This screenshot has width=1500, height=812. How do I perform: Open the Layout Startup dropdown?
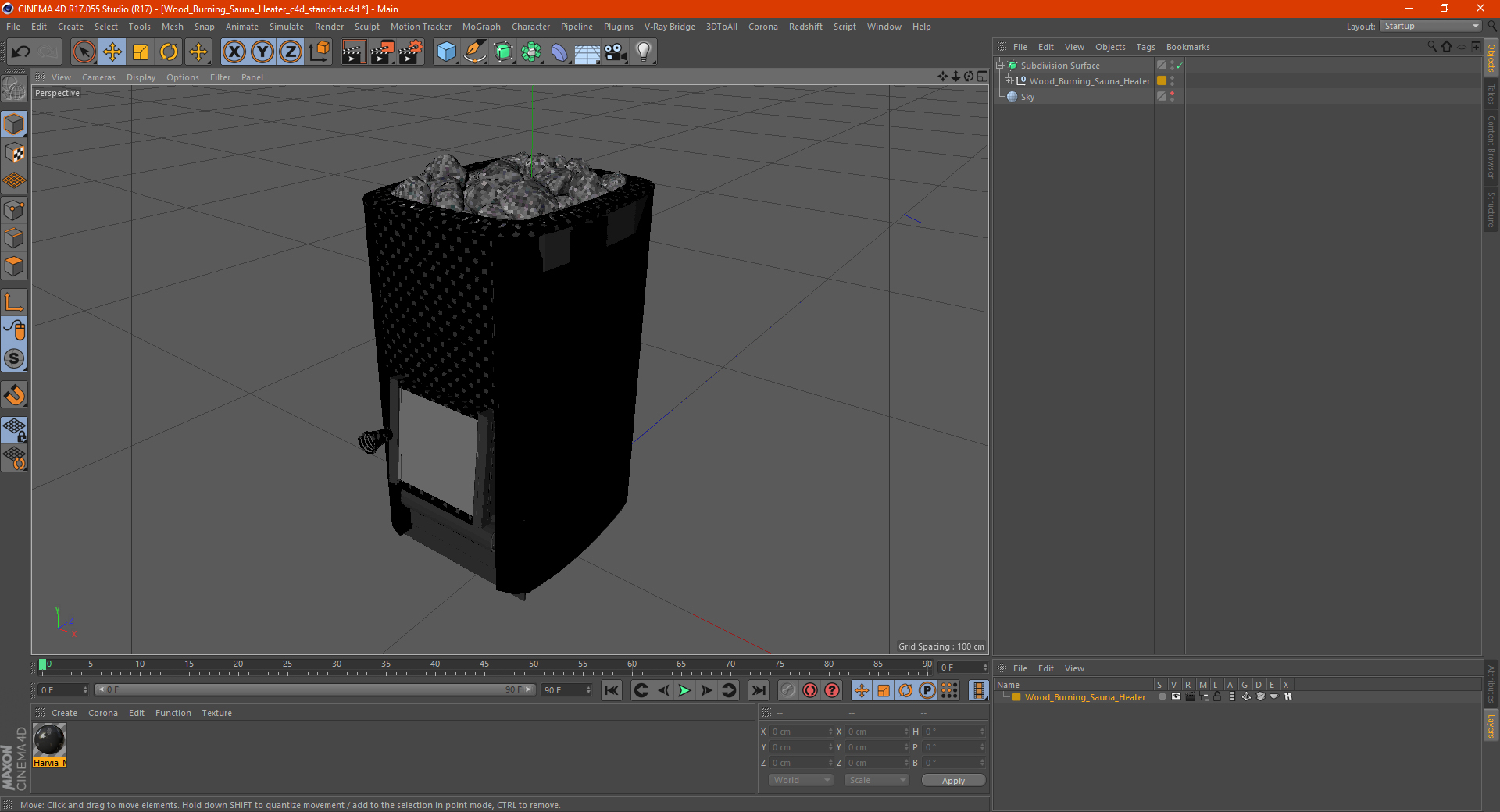tap(1431, 26)
